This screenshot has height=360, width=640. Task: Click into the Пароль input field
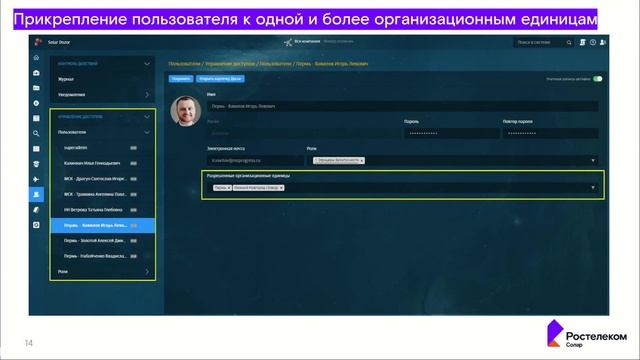point(452,133)
